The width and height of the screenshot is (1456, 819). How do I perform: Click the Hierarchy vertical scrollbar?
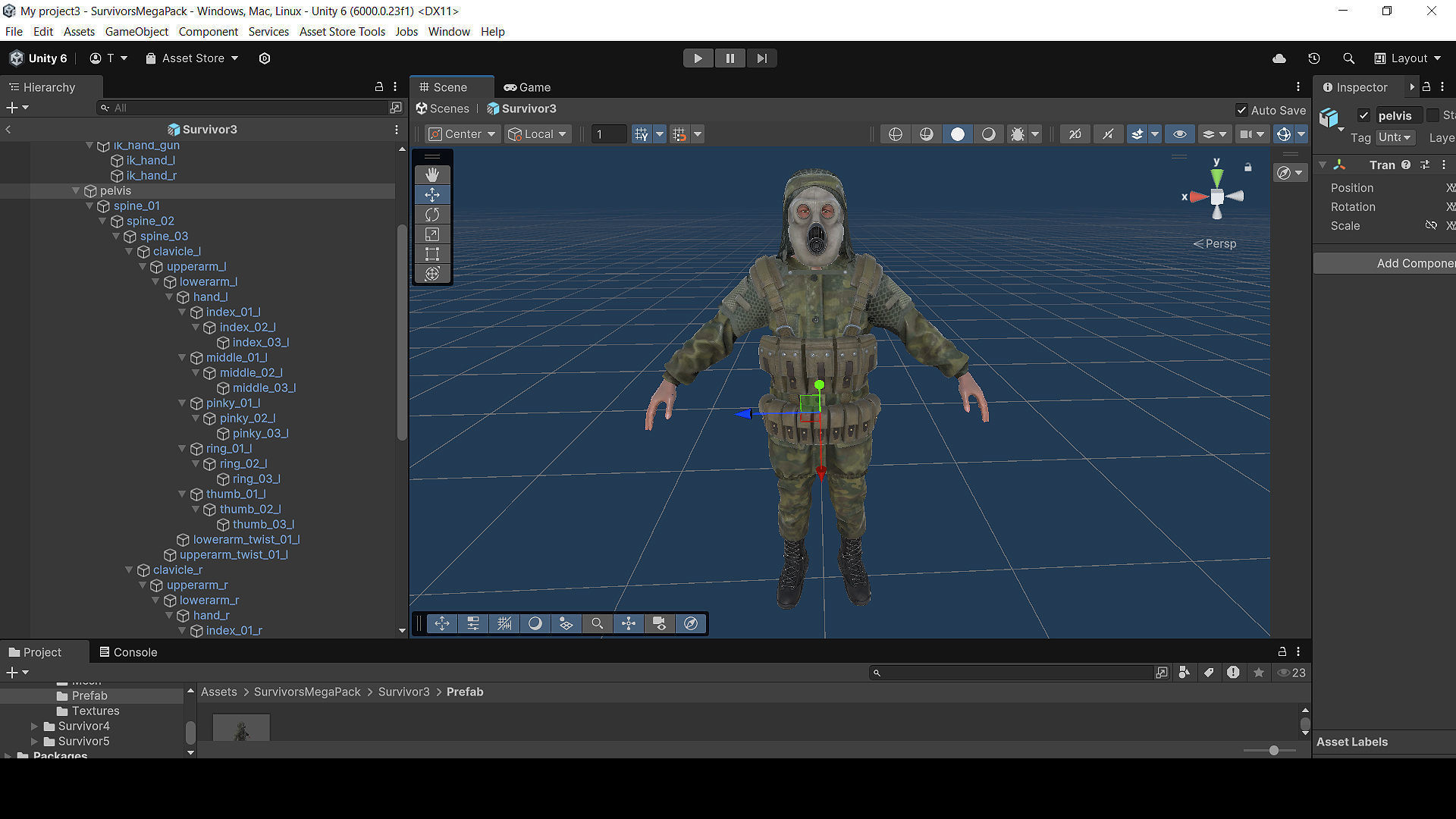[402, 331]
